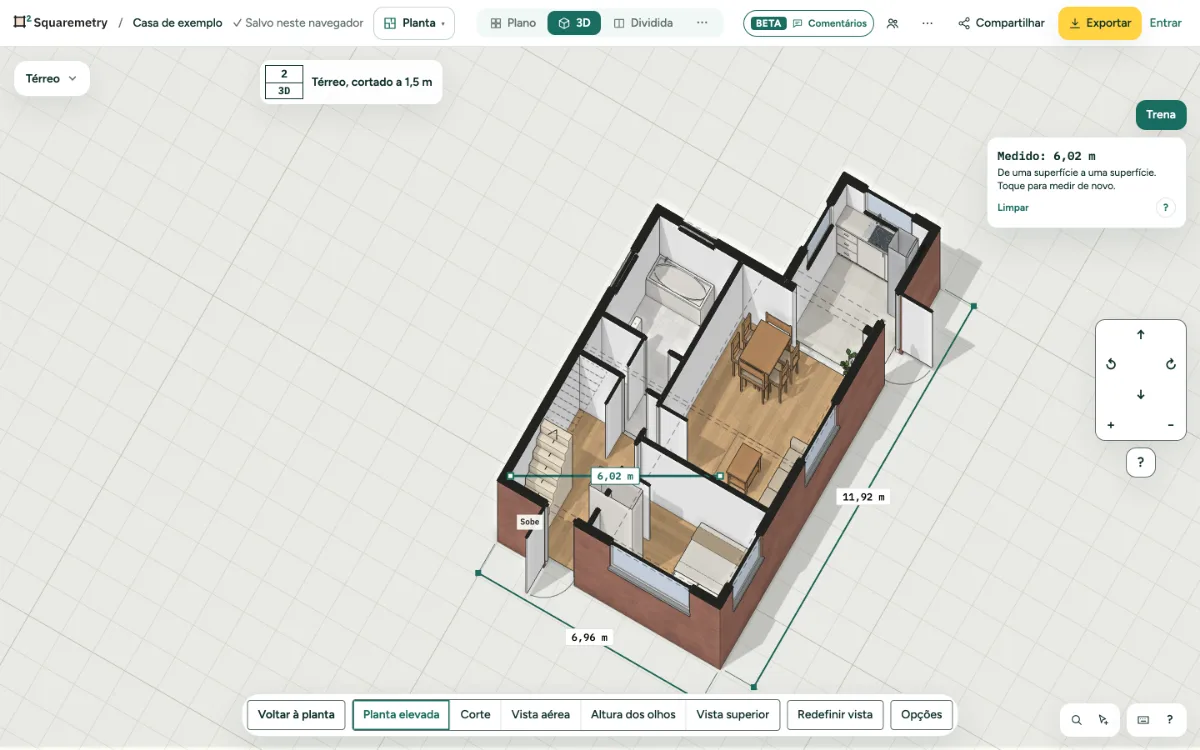
Task: Select the cursor-plus pointer tool
Action: tap(1103, 720)
